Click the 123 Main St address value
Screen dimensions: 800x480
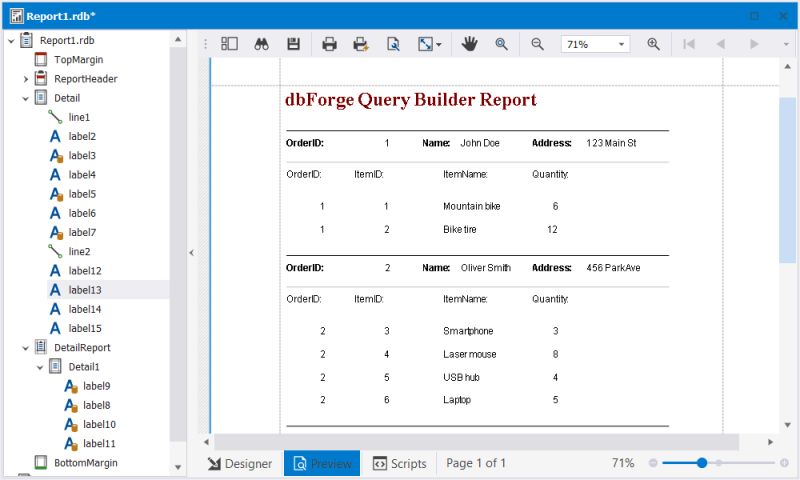(611, 143)
